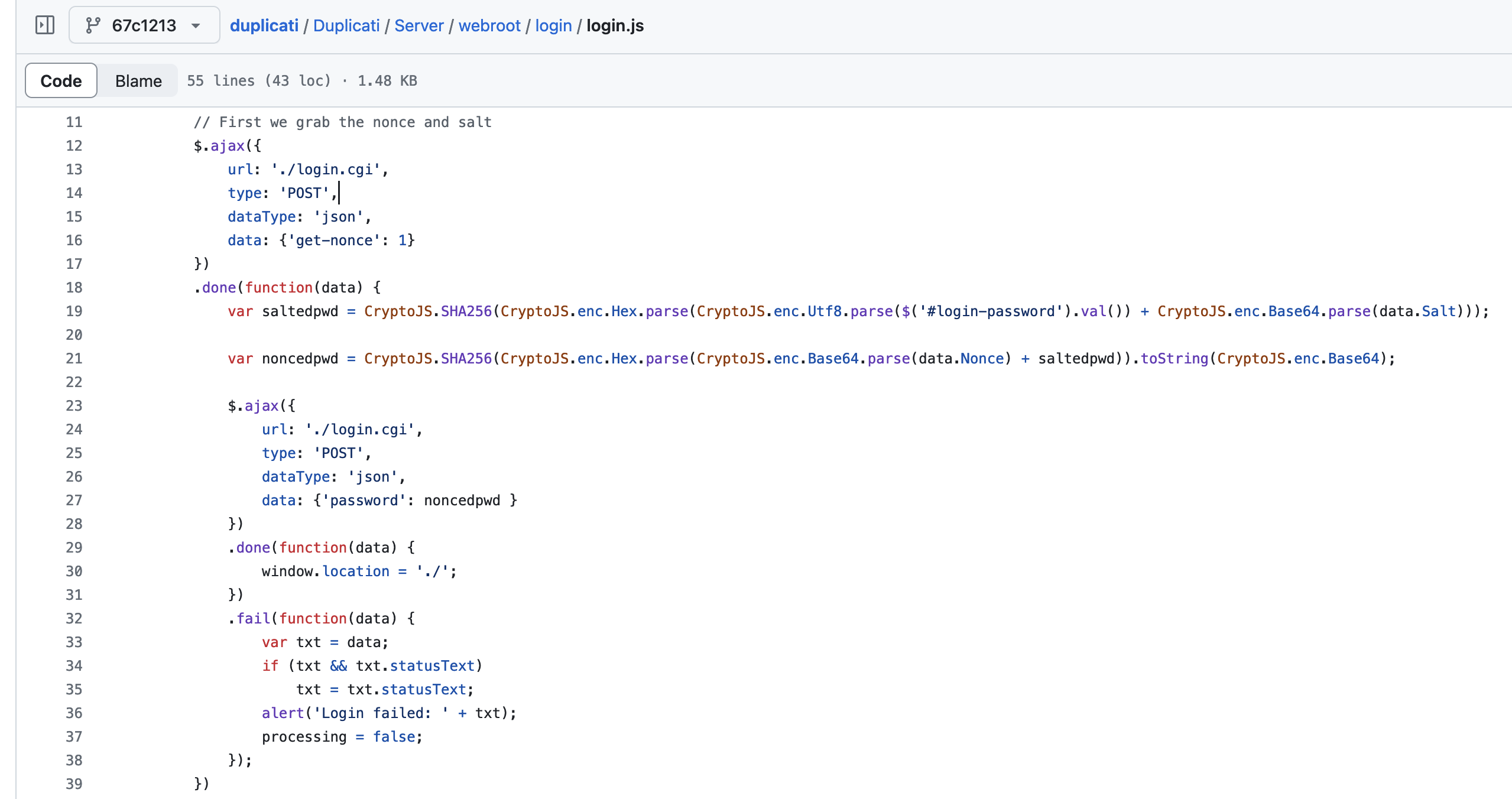Go to the Duplicati folder breadcrumb
This screenshot has width=1512, height=799.
[x=346, y=25]
